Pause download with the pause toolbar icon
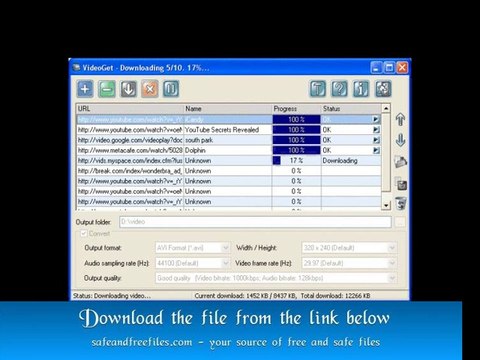 (171, 89)
